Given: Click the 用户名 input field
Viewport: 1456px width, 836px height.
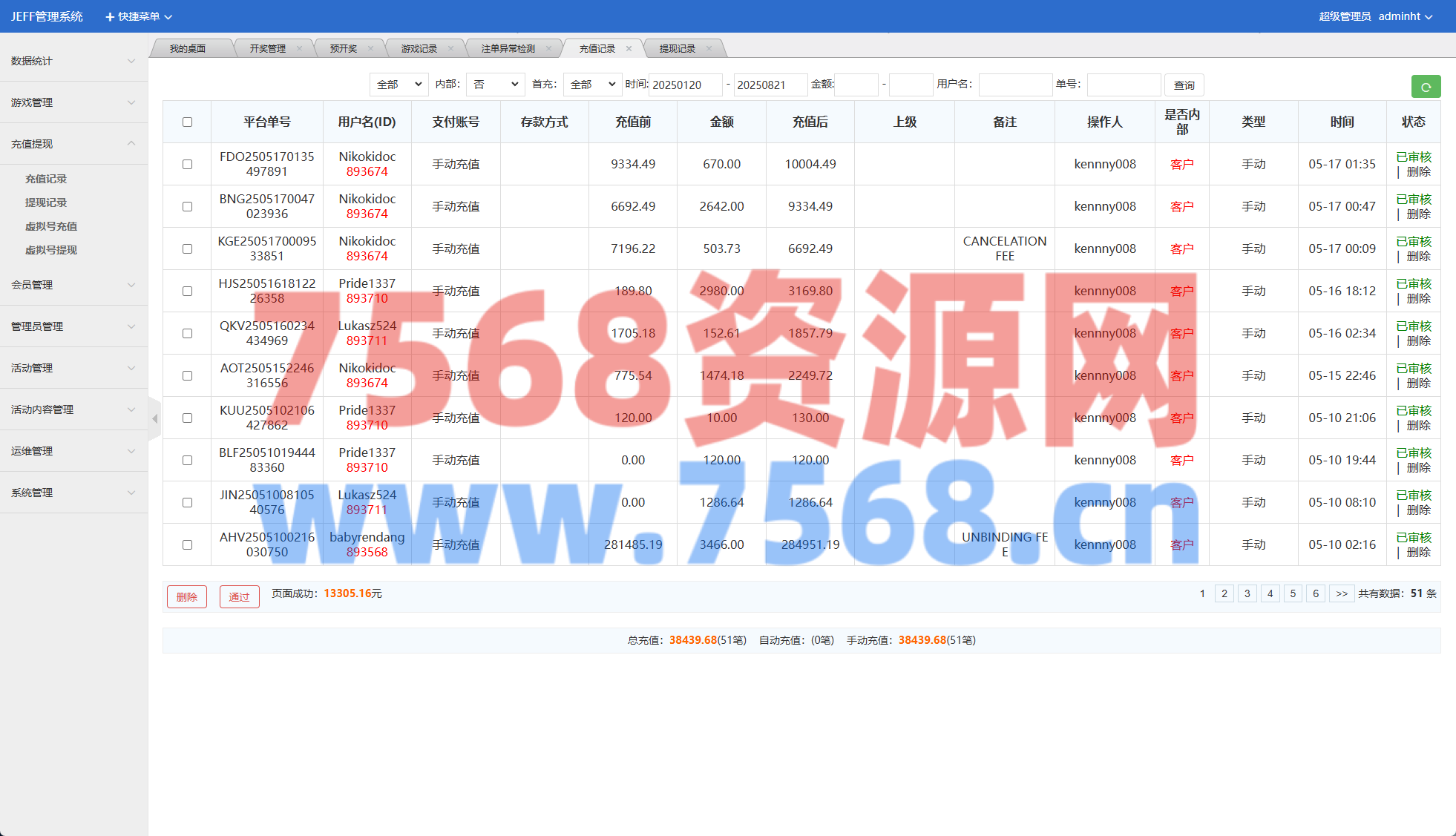Looking at the screenshot, I should pyautogui.click(x=1015, y=85).
